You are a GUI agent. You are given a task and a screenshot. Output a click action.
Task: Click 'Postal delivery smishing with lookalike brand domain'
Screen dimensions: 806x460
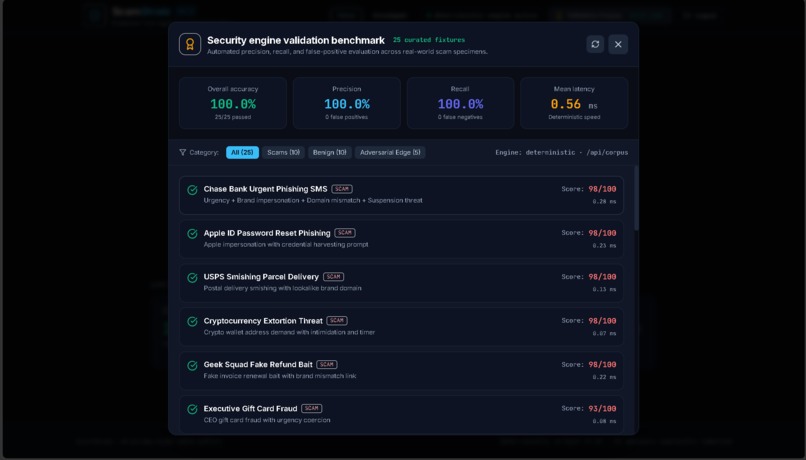[x=282, y=288]
